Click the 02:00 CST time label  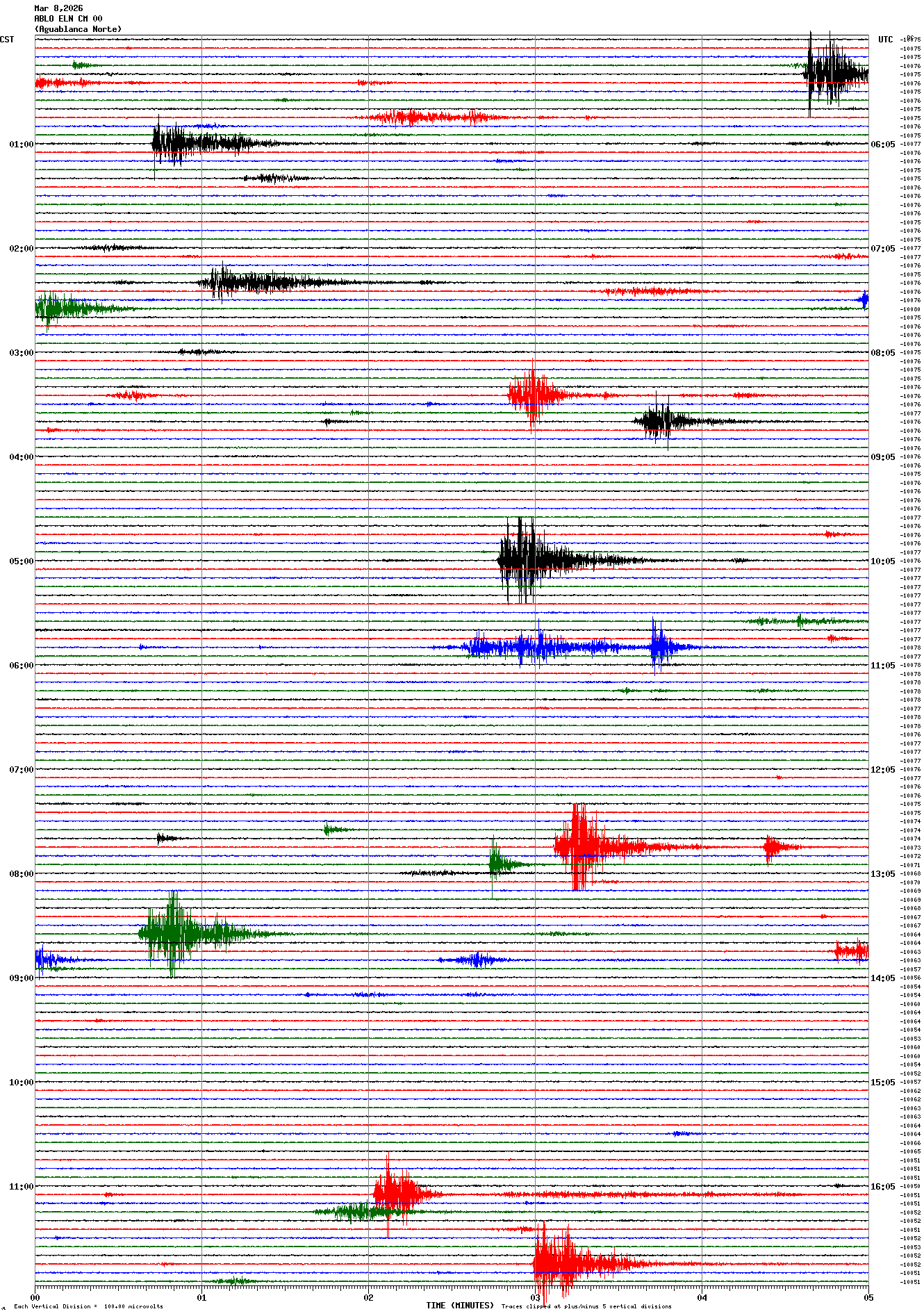click(x=21, y=248)
